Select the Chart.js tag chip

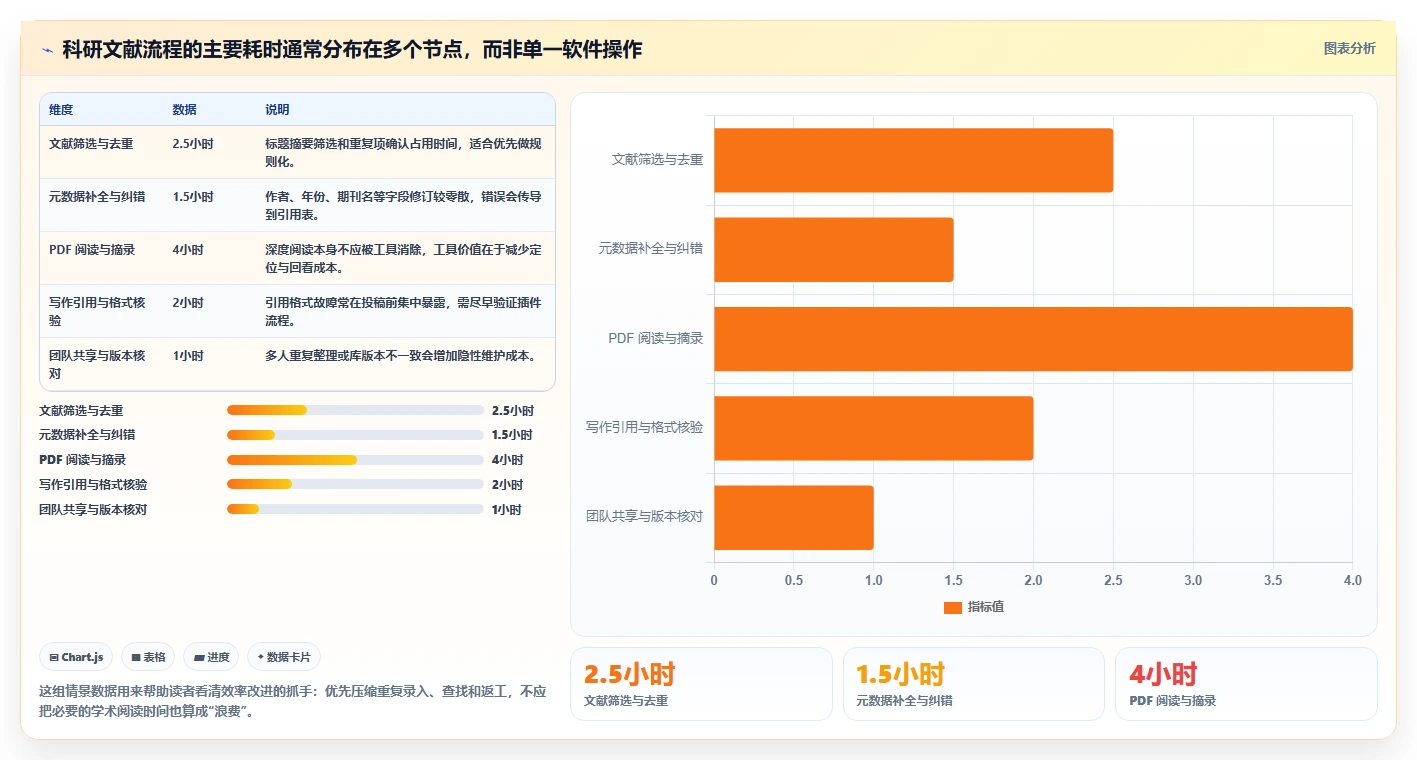pos(77,657)
